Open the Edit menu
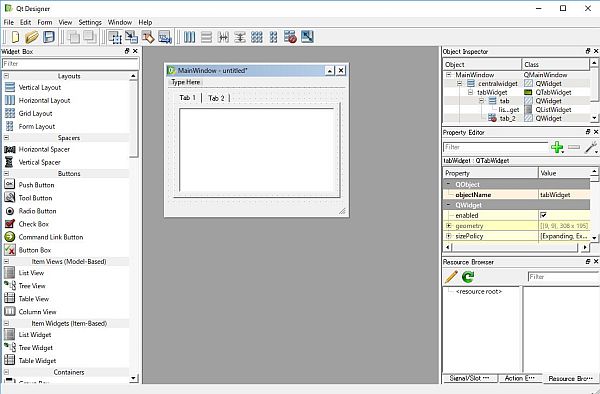Screen dimensions: 600x394 [x=25, y=22]
